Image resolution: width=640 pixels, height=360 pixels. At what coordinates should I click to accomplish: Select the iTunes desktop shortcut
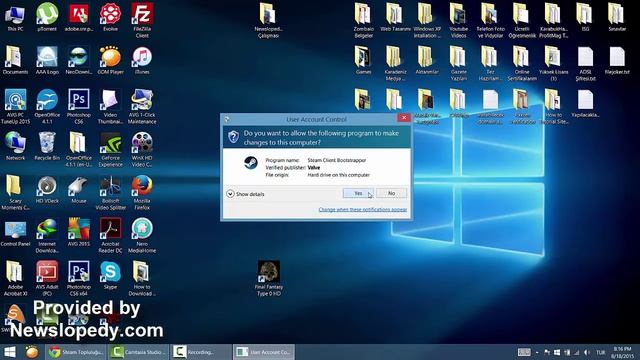pos(142,60)
